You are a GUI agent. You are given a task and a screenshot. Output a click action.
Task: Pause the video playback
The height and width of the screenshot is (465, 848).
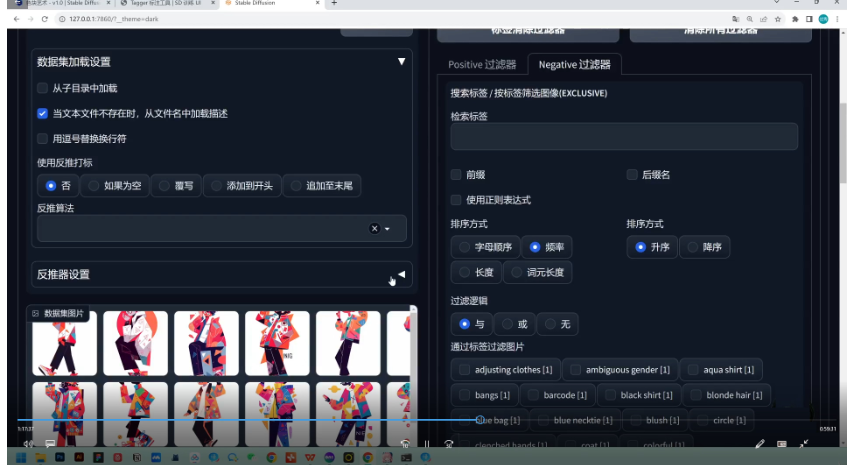[x=427, y=444]
